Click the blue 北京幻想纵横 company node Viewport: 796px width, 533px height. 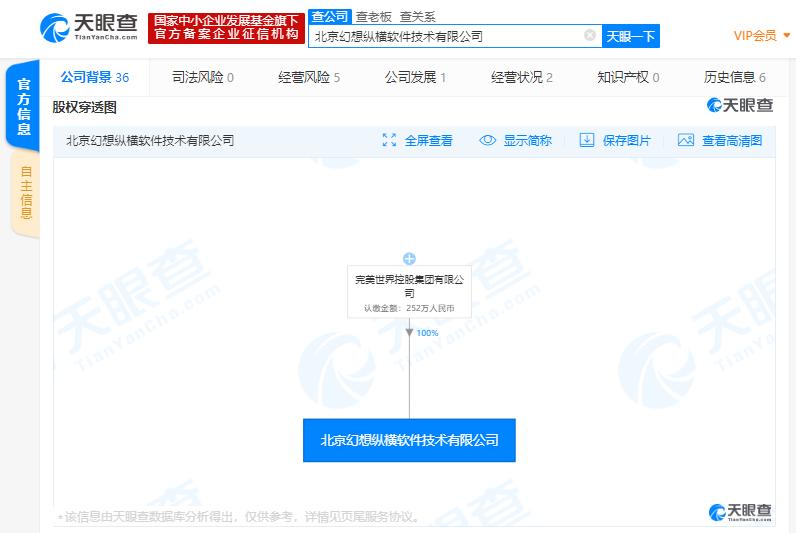point(409,440)
